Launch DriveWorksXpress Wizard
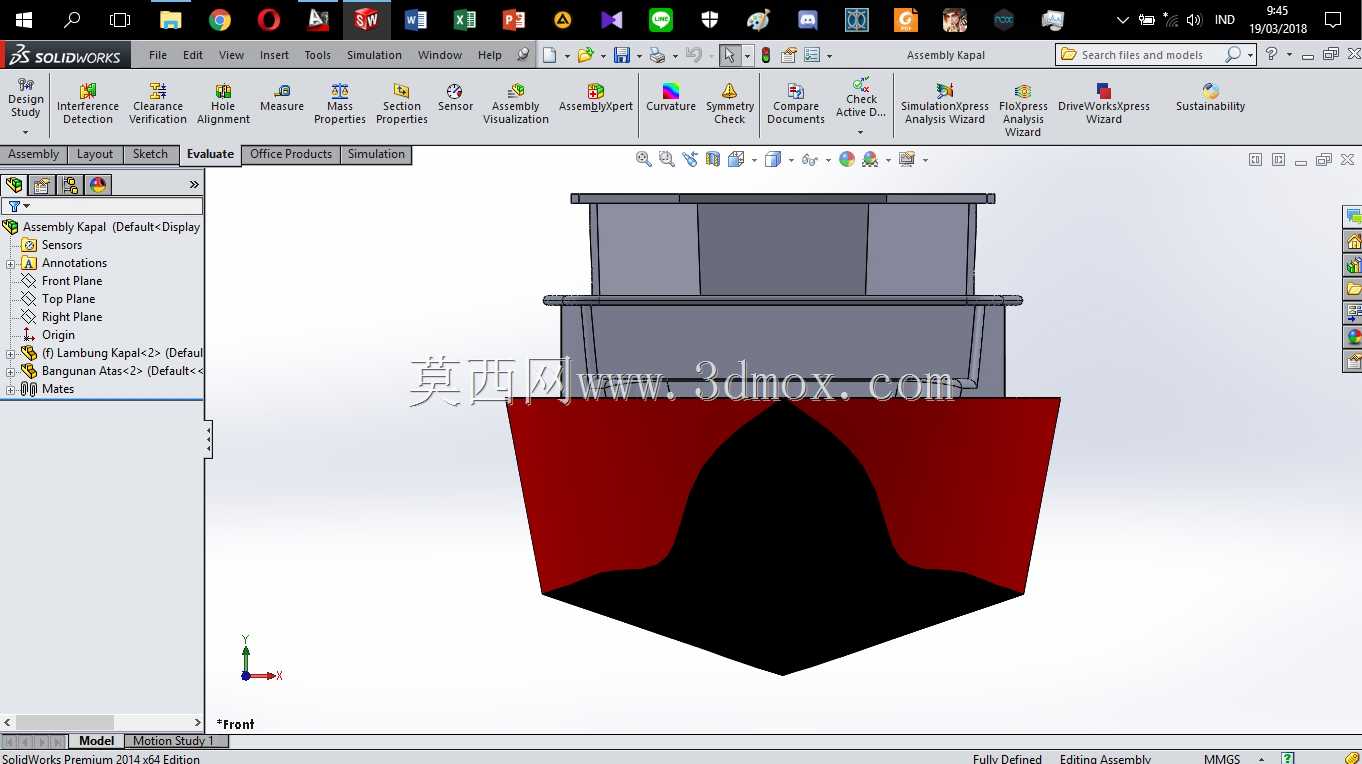 (x=1104, y=105)
